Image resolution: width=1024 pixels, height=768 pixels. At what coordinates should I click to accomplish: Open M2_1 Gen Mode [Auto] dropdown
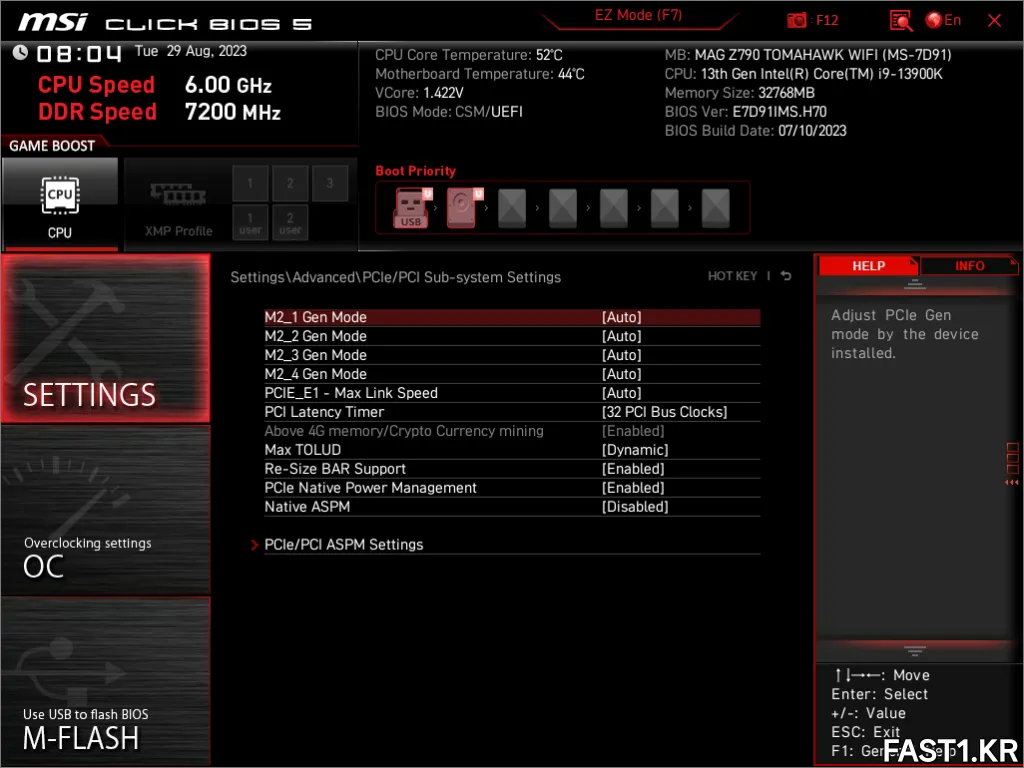coord(621,317)
